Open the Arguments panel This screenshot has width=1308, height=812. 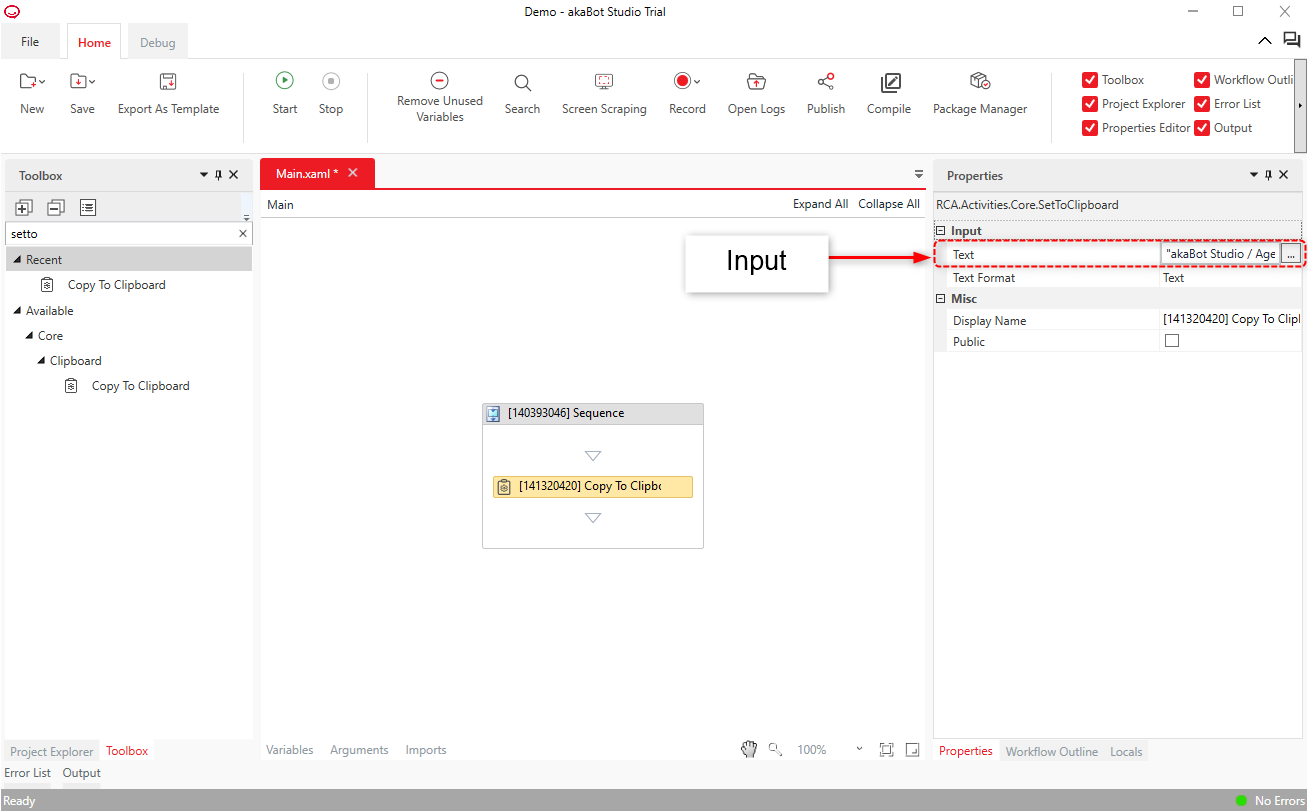pyautogui.click(x=359, y=750)
